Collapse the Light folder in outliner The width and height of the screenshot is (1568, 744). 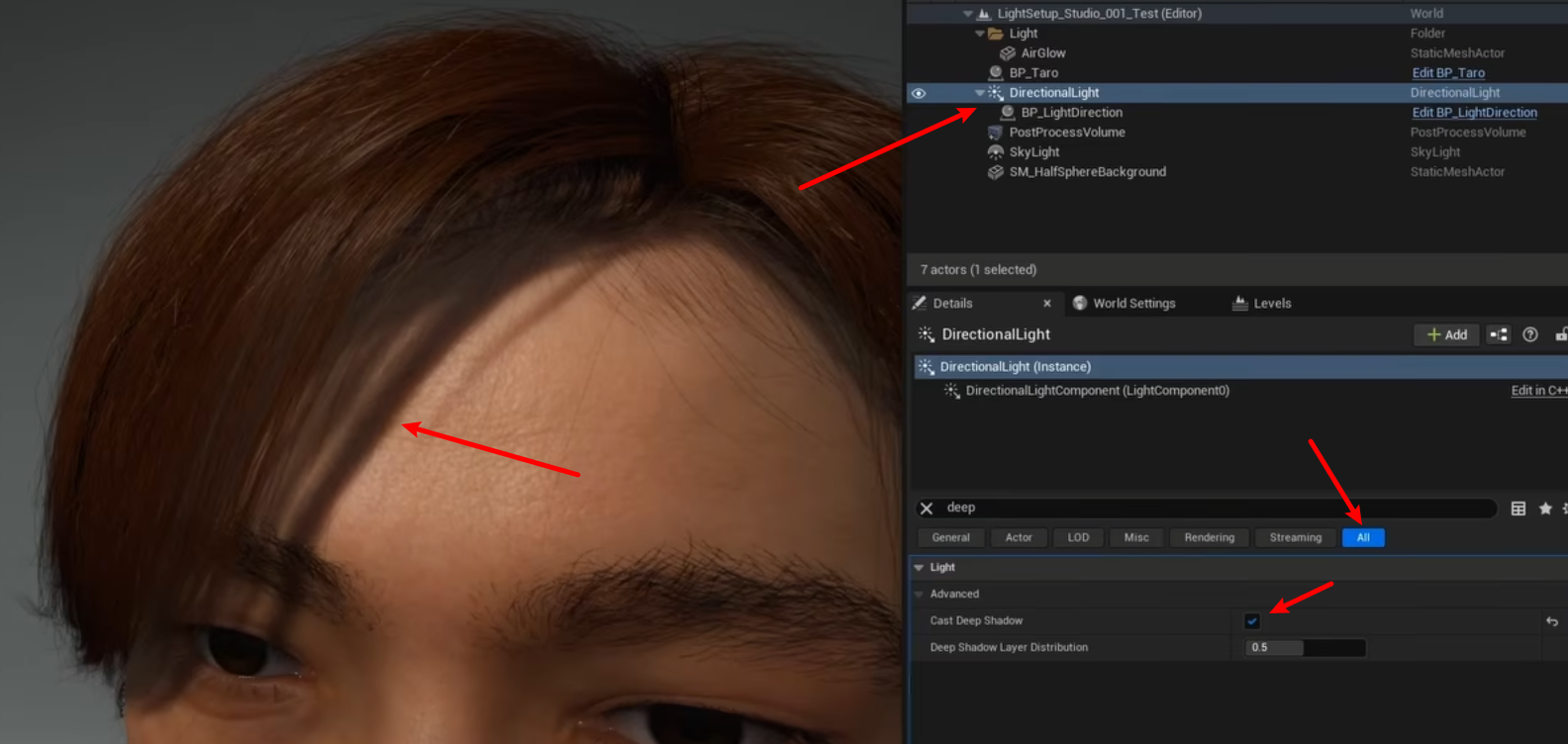tap(980, 34)
